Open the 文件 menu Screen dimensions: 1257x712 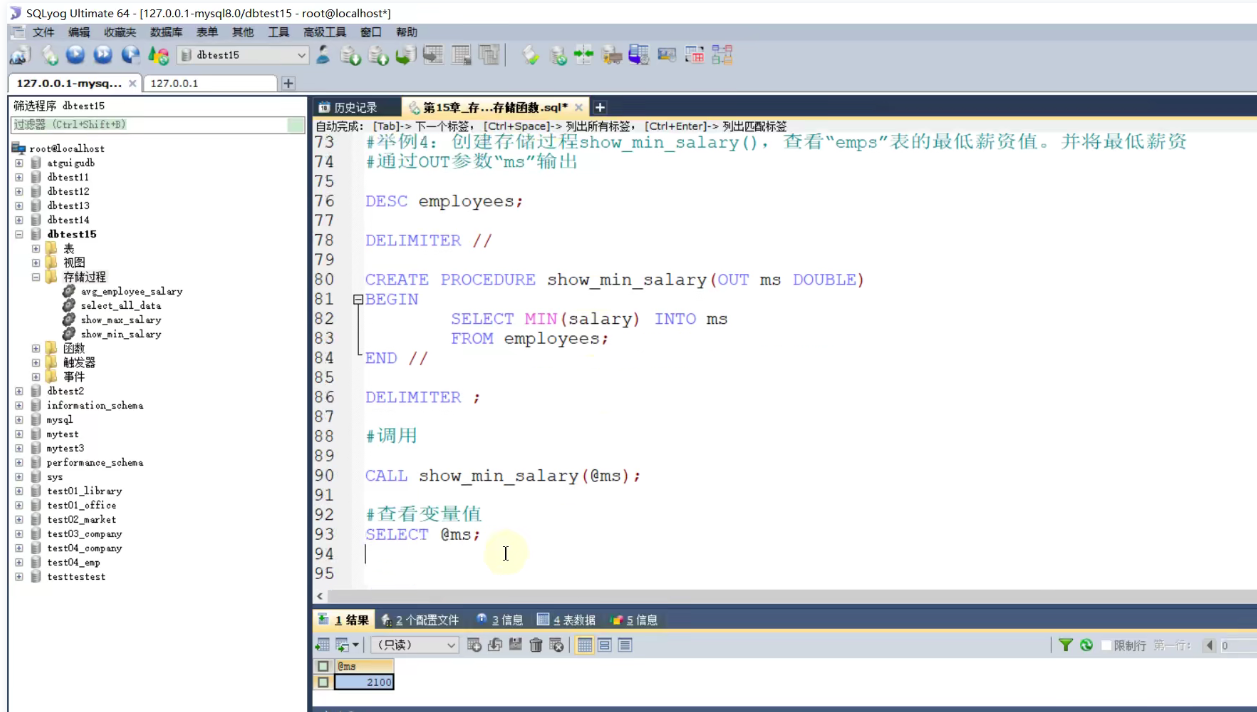coord(43,32)
